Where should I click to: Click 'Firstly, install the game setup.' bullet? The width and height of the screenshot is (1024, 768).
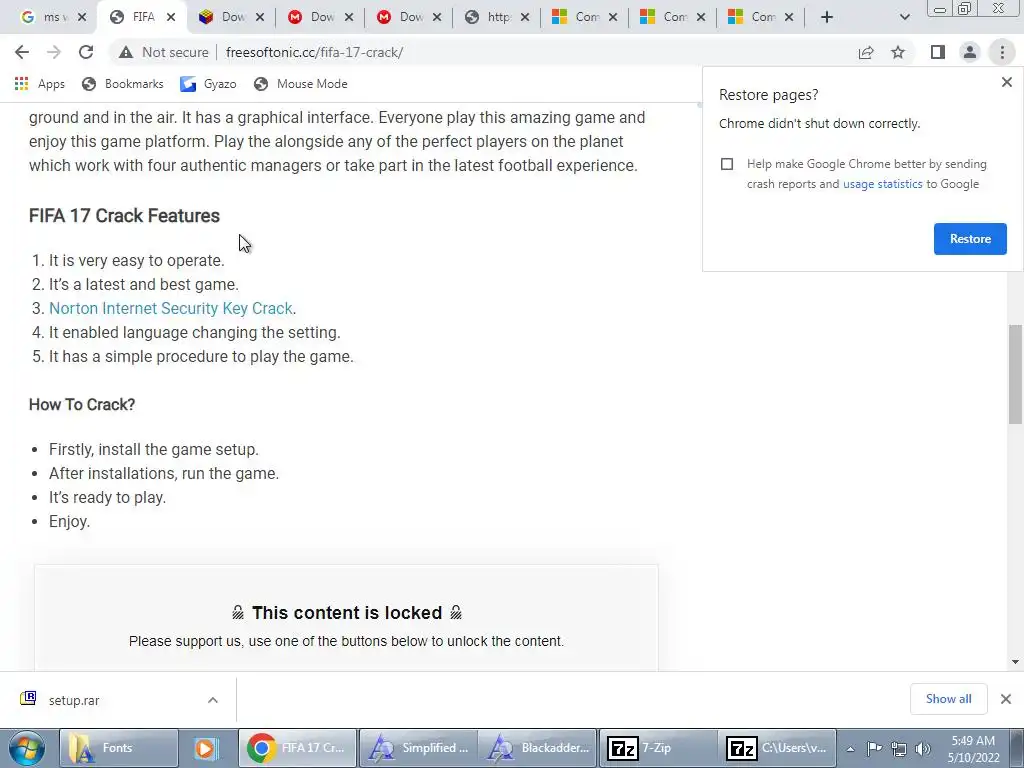coord(153,449)
